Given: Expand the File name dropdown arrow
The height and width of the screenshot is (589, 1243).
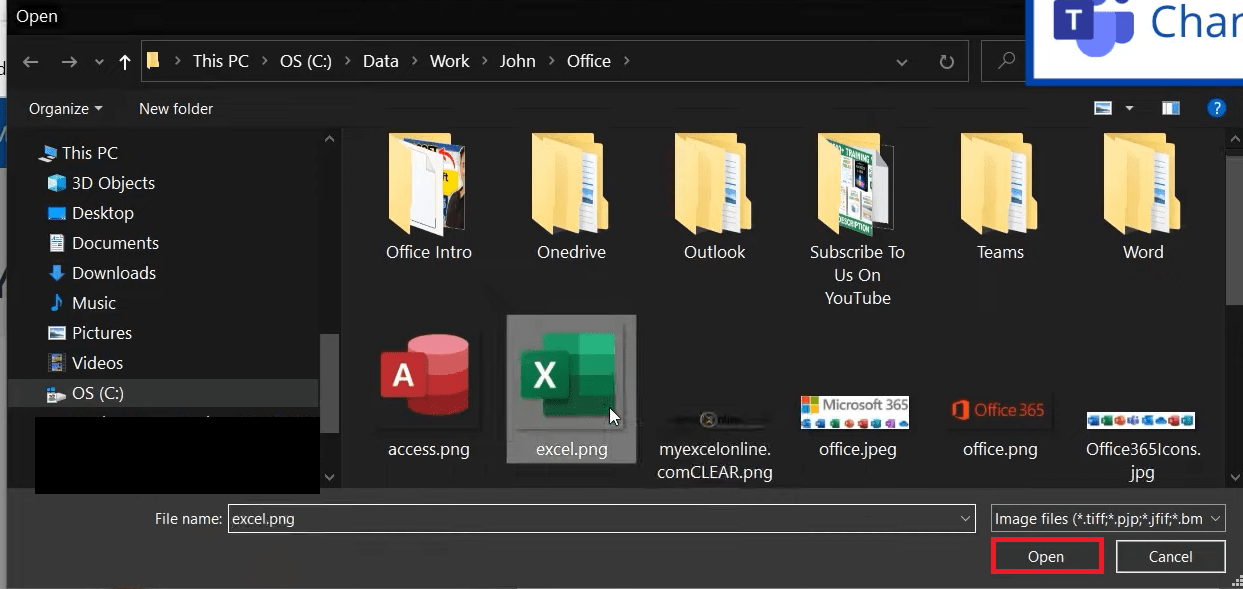Looking at the screenshot, I should click(x=966, y=519).
